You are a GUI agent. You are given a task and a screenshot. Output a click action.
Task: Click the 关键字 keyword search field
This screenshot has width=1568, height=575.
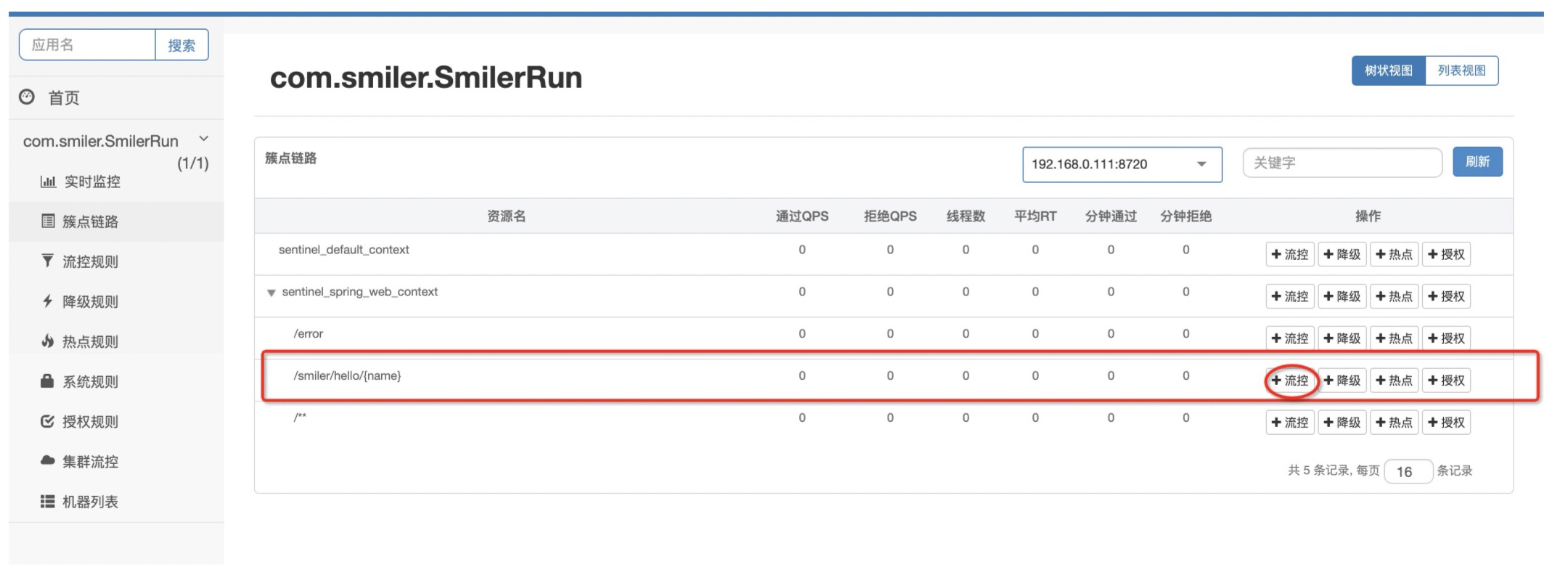click(x=1342, y=163)
